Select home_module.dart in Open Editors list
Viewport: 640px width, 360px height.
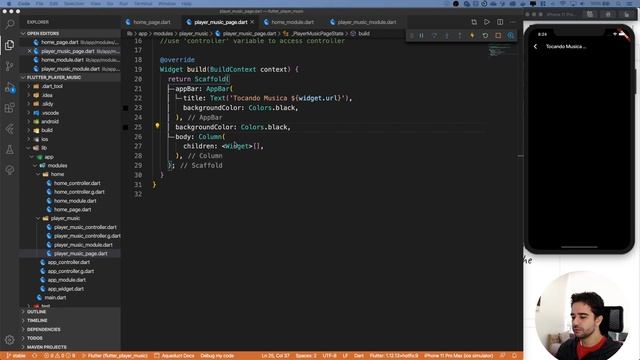70,60
